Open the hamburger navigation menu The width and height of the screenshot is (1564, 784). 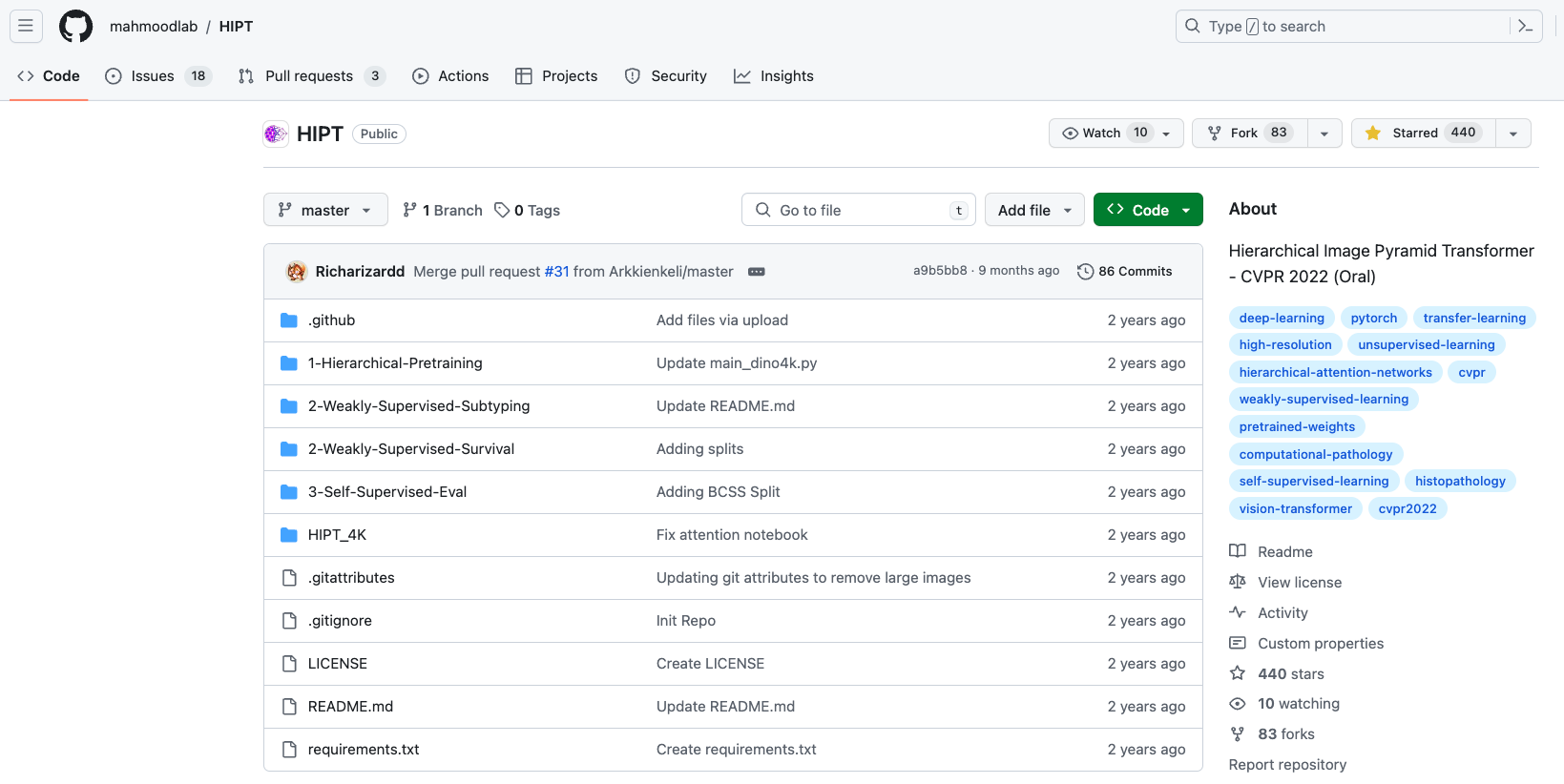[x=26, y=26]
